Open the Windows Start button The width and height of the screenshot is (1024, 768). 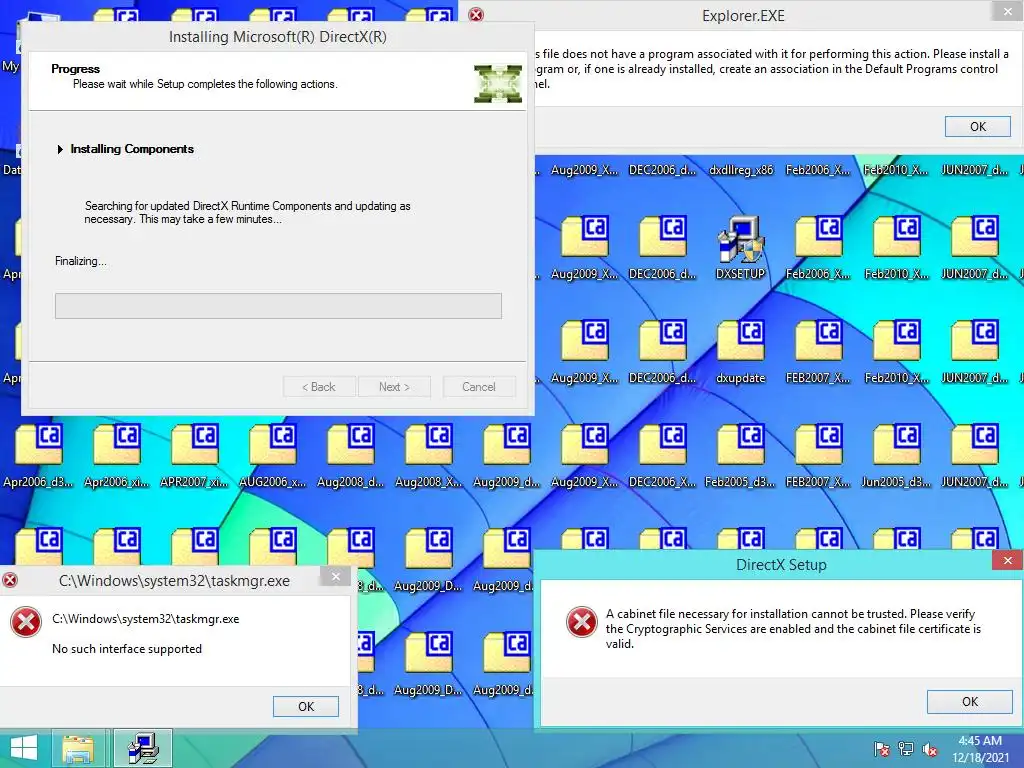(x=24, y=748)
